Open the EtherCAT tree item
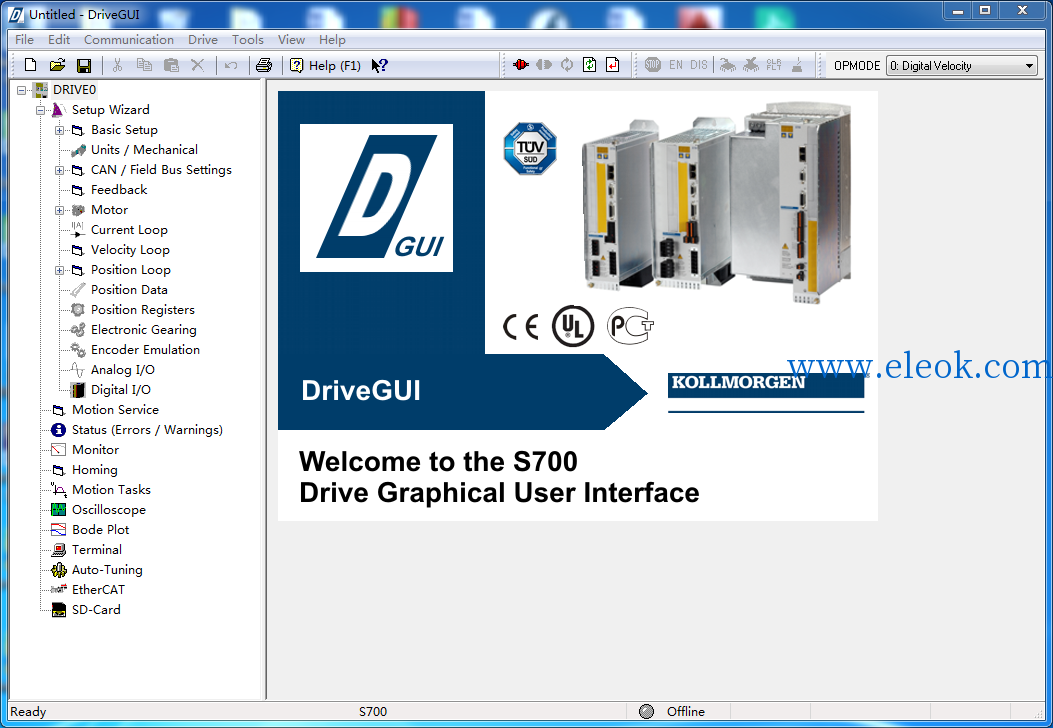This screenshot has height=728, width=1053. tap(98, 590)
